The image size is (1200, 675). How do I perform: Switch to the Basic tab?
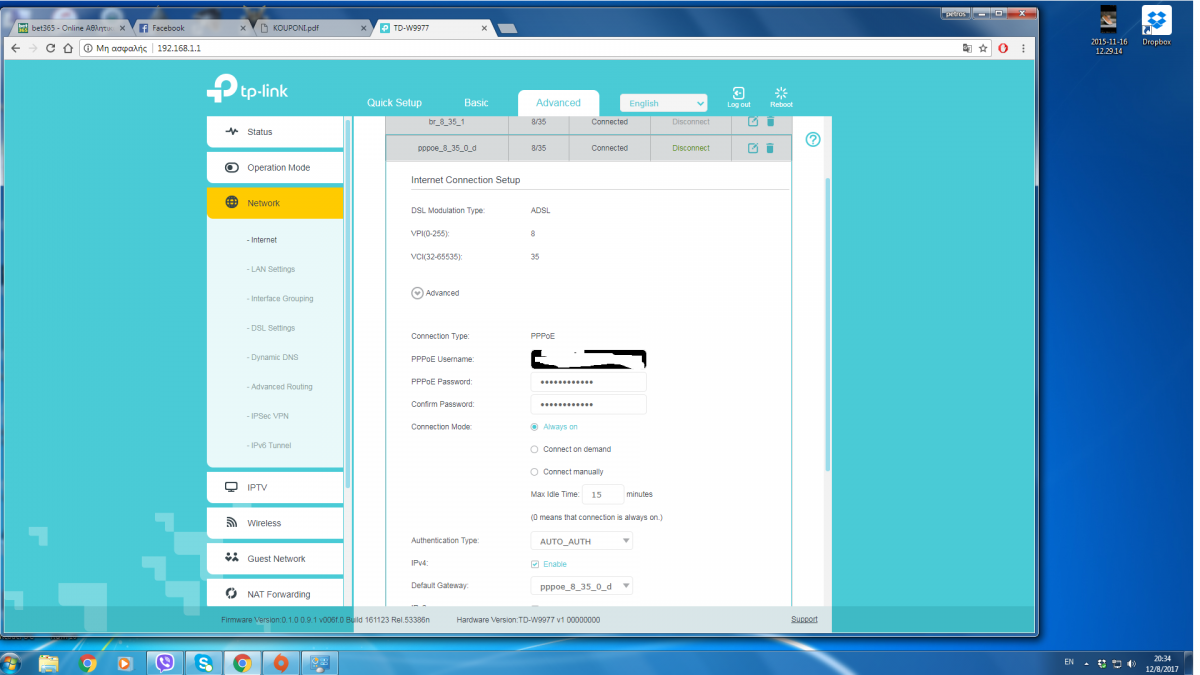coord(476,103)
